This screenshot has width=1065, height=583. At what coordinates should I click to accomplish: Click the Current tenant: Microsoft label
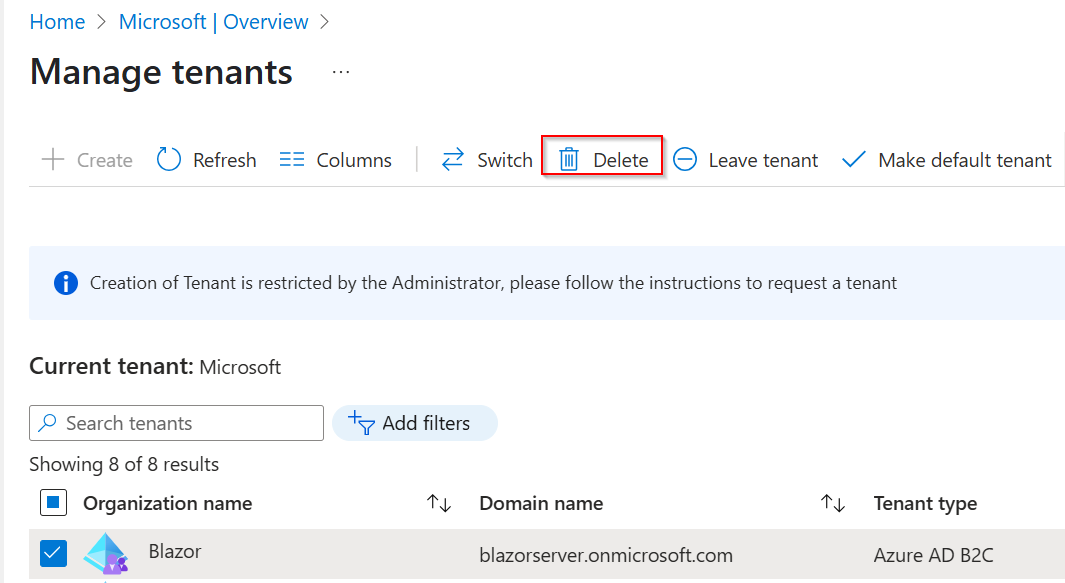(155, 366)
